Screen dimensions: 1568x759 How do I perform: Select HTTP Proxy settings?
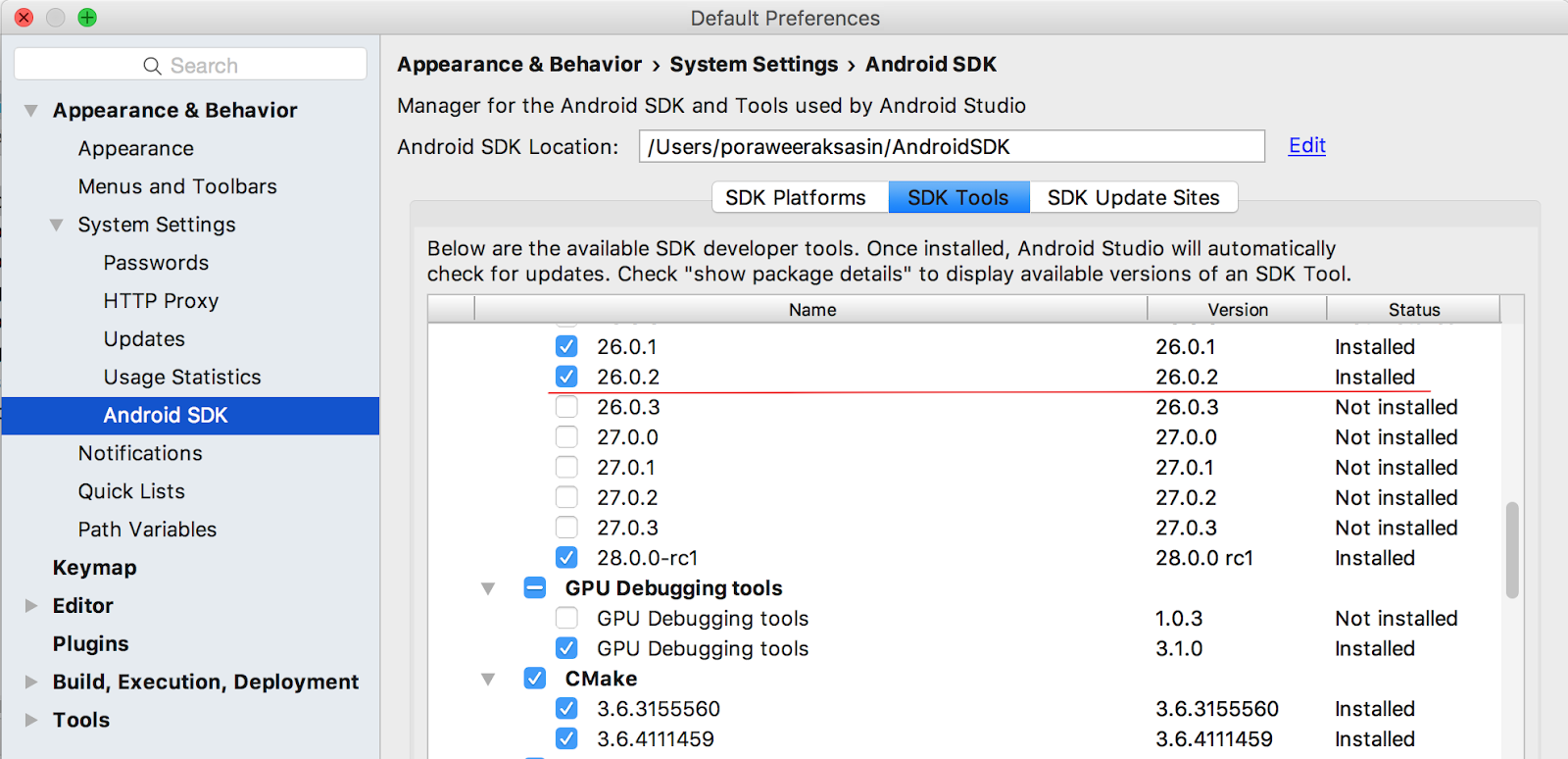click(161, 301)
